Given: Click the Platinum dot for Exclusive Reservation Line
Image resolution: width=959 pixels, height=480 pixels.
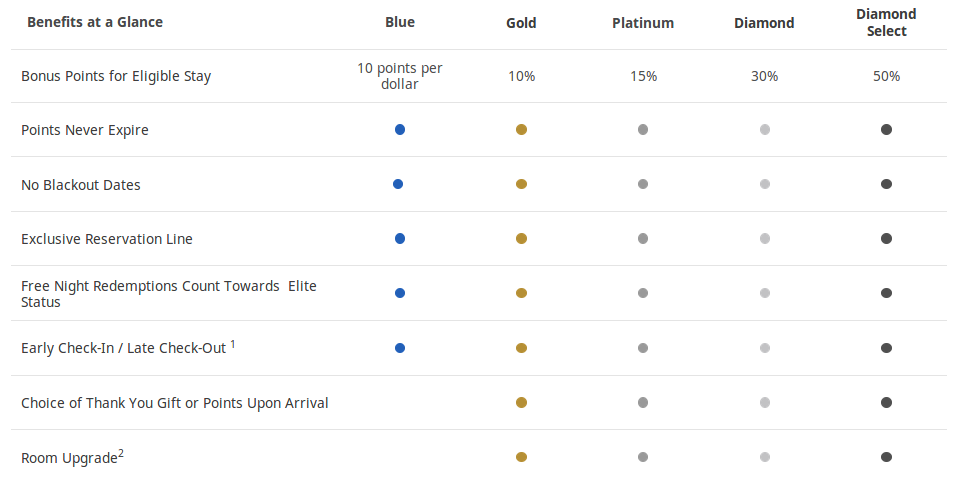Looking at the screenshot, I should (643, 238).
